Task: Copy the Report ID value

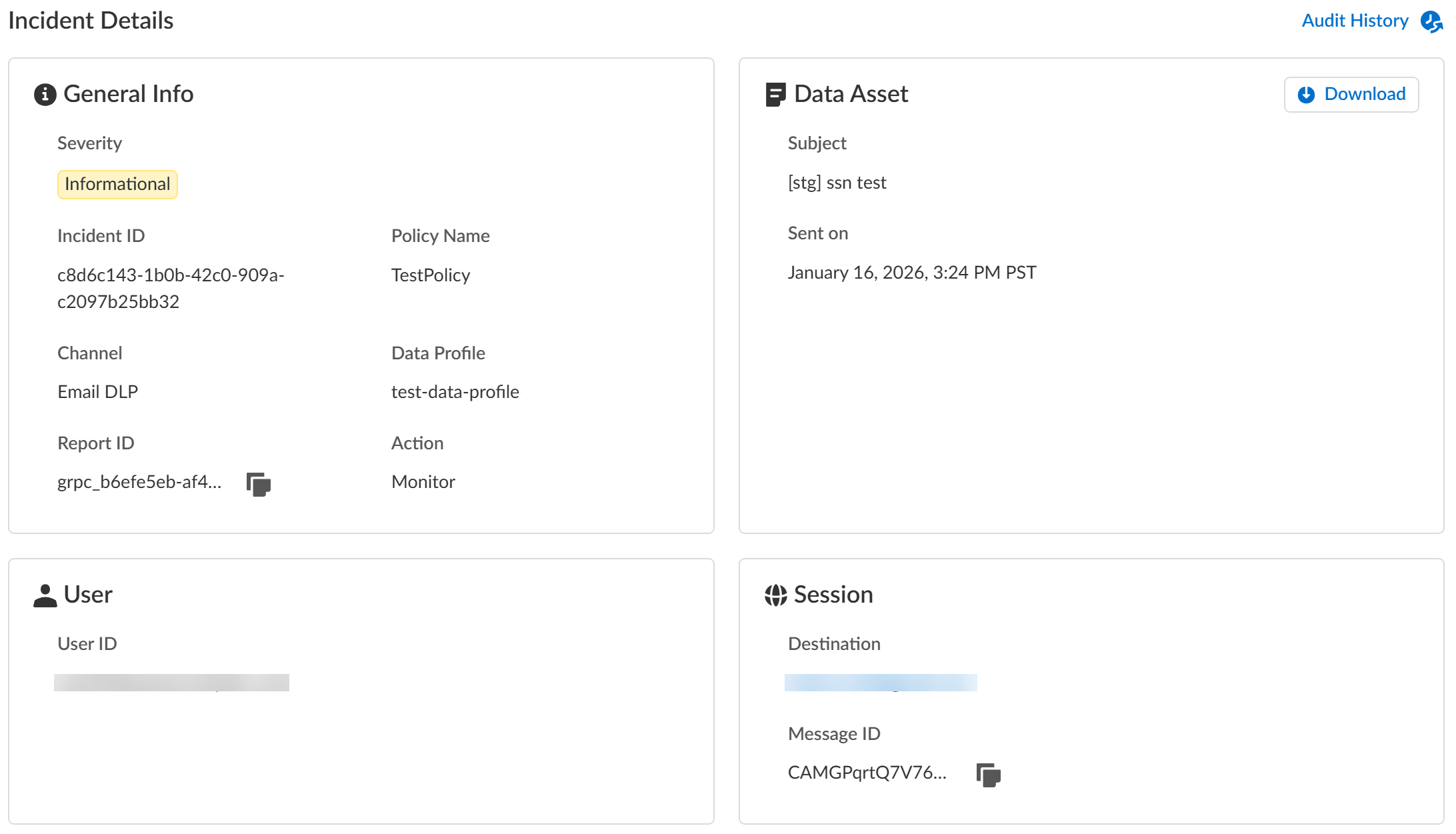Action: point(259,484)
